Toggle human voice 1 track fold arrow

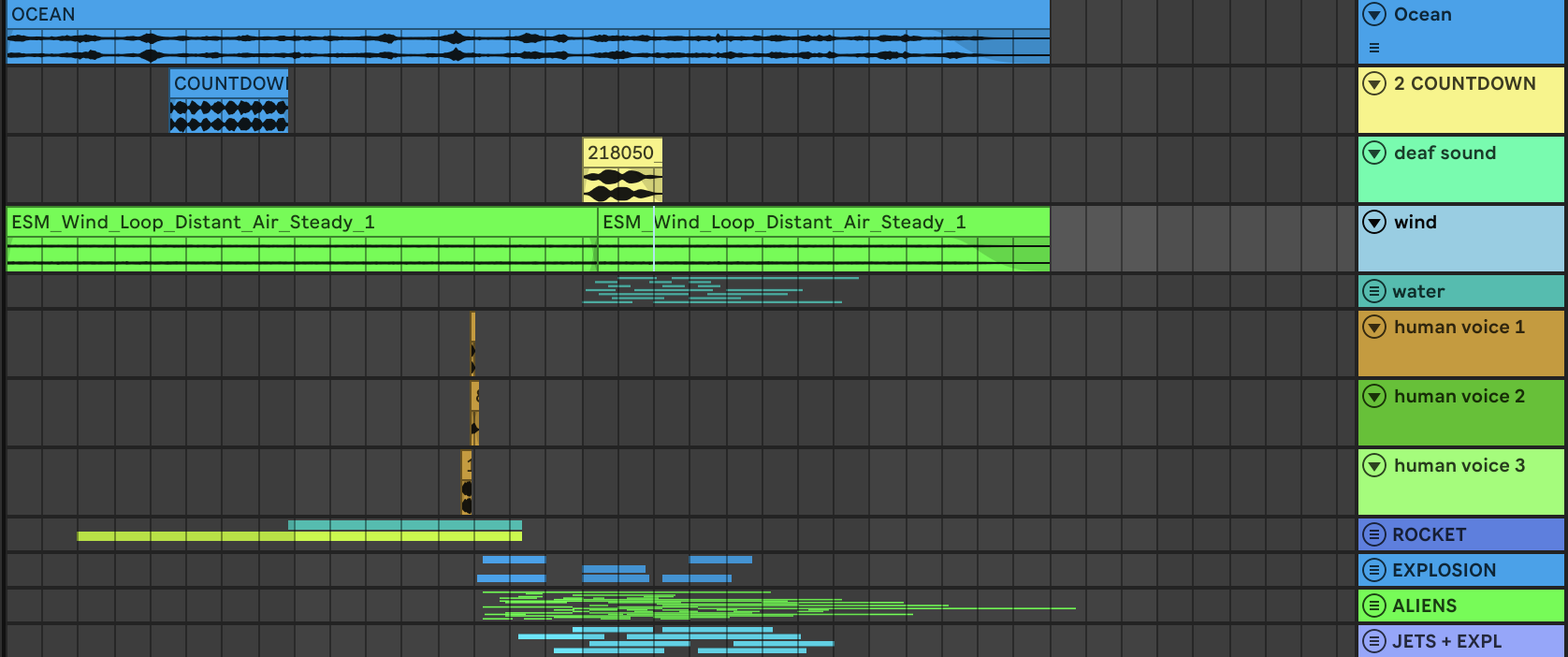[1373, 327]
